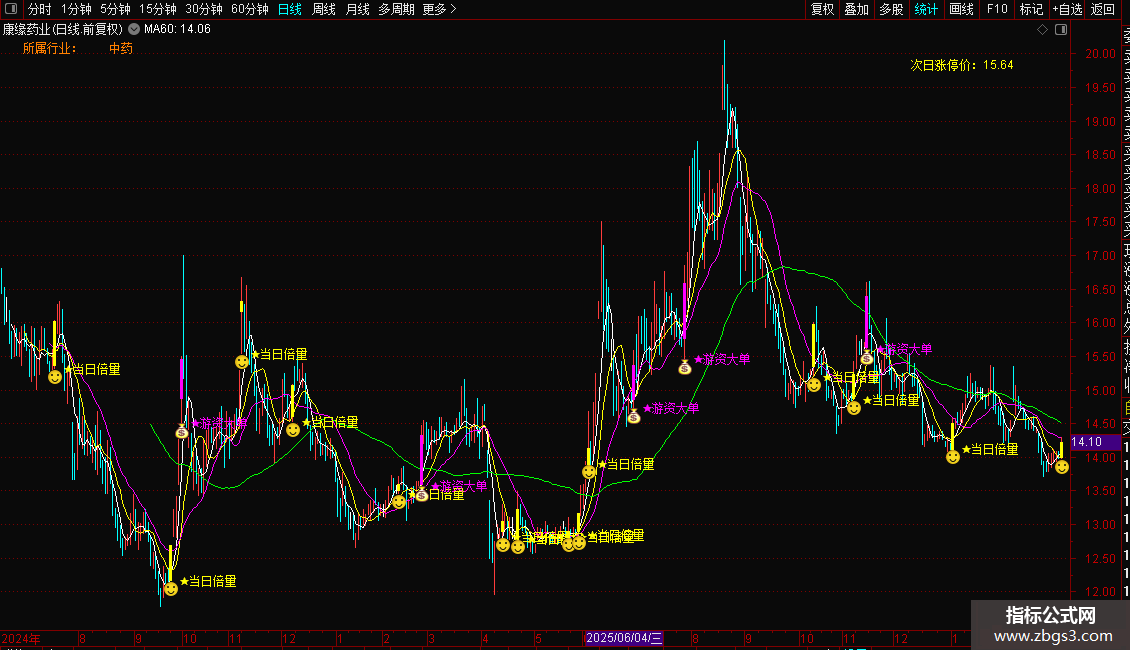
Task: Expand 更多 timeframe options
Action: click(x=440, y=9)
